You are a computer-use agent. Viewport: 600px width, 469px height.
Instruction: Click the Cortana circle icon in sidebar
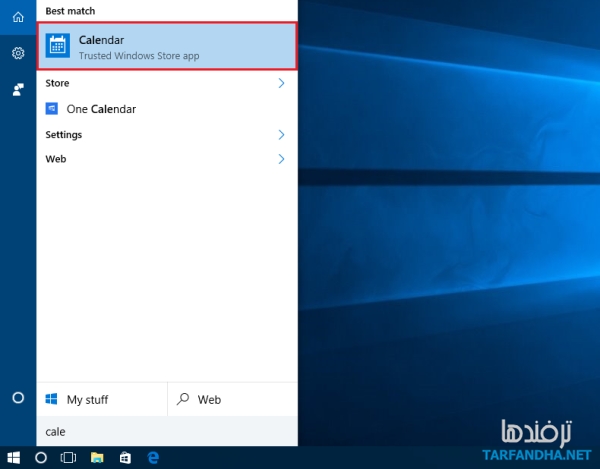[x=18, y=398]
